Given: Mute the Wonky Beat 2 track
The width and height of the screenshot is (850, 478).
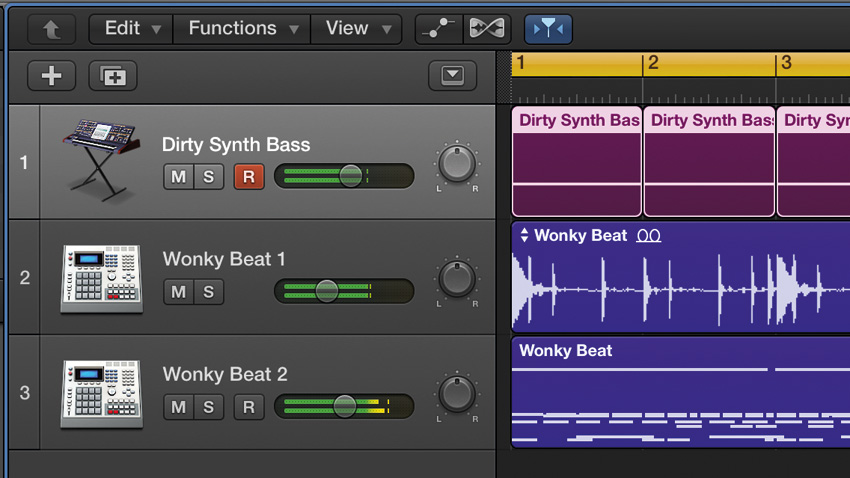Looking at the screenshot, I should [178, 407].
